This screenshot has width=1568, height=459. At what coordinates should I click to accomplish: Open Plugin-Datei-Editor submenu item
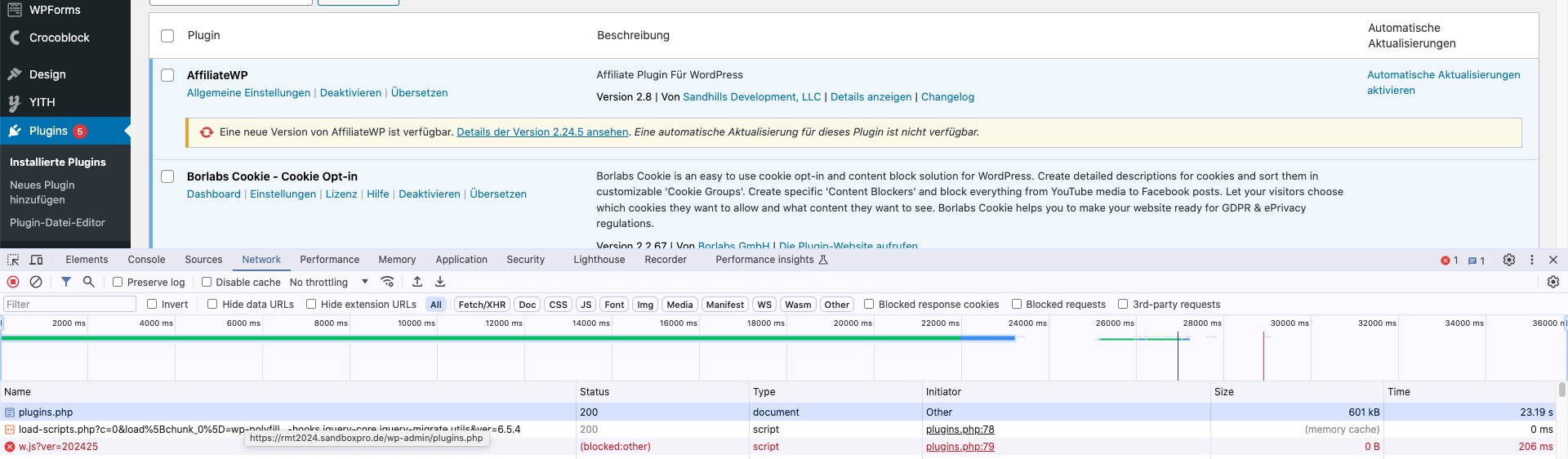point(57,223)
